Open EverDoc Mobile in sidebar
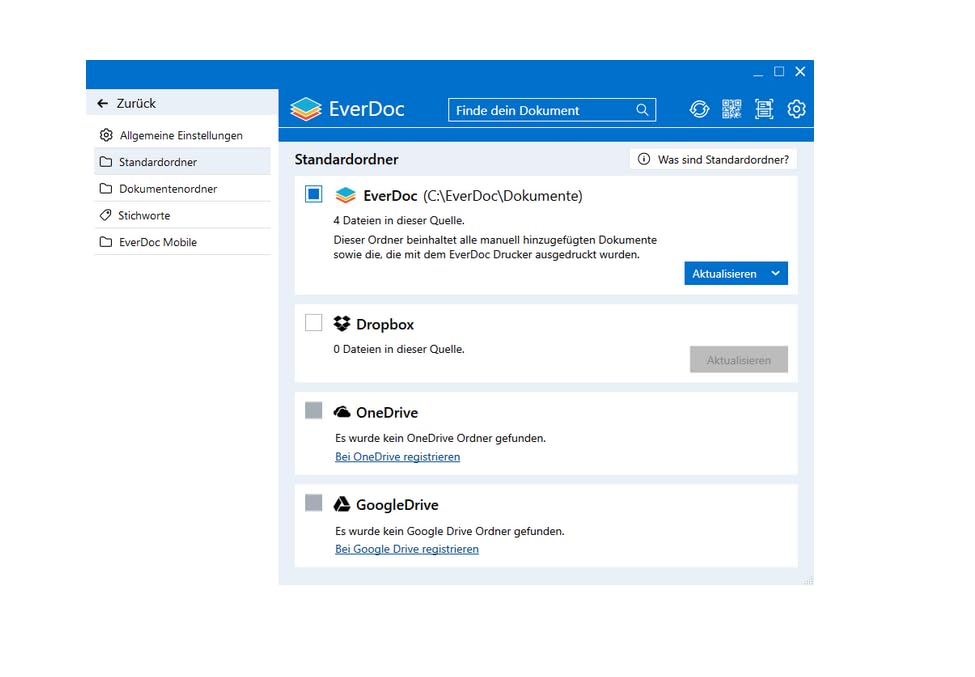 point(182,242)
